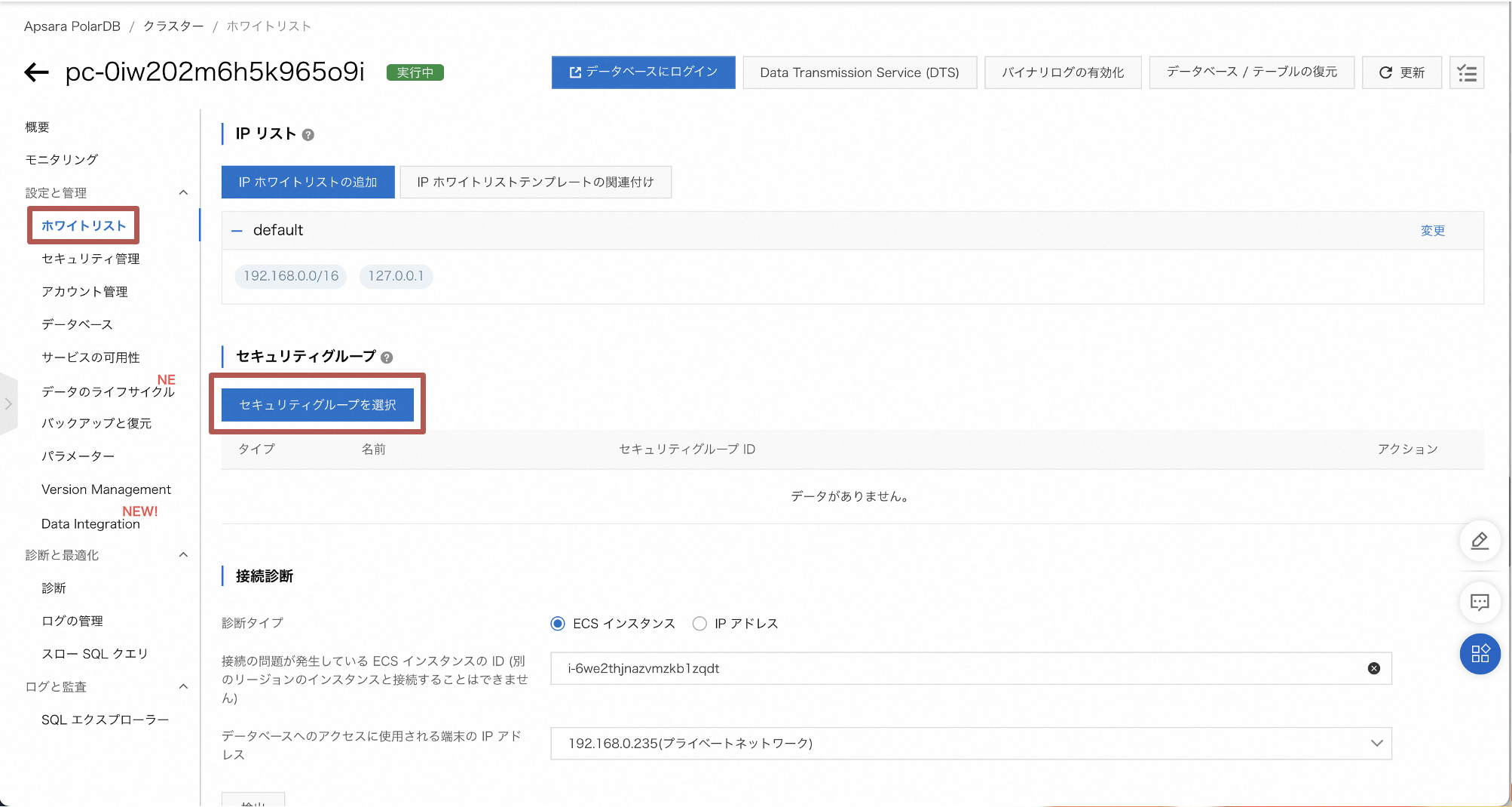The height and width of the screenshot is (807, 1512).
Task: Select the ECS インスタンス radio button
Action: point(558,624)
